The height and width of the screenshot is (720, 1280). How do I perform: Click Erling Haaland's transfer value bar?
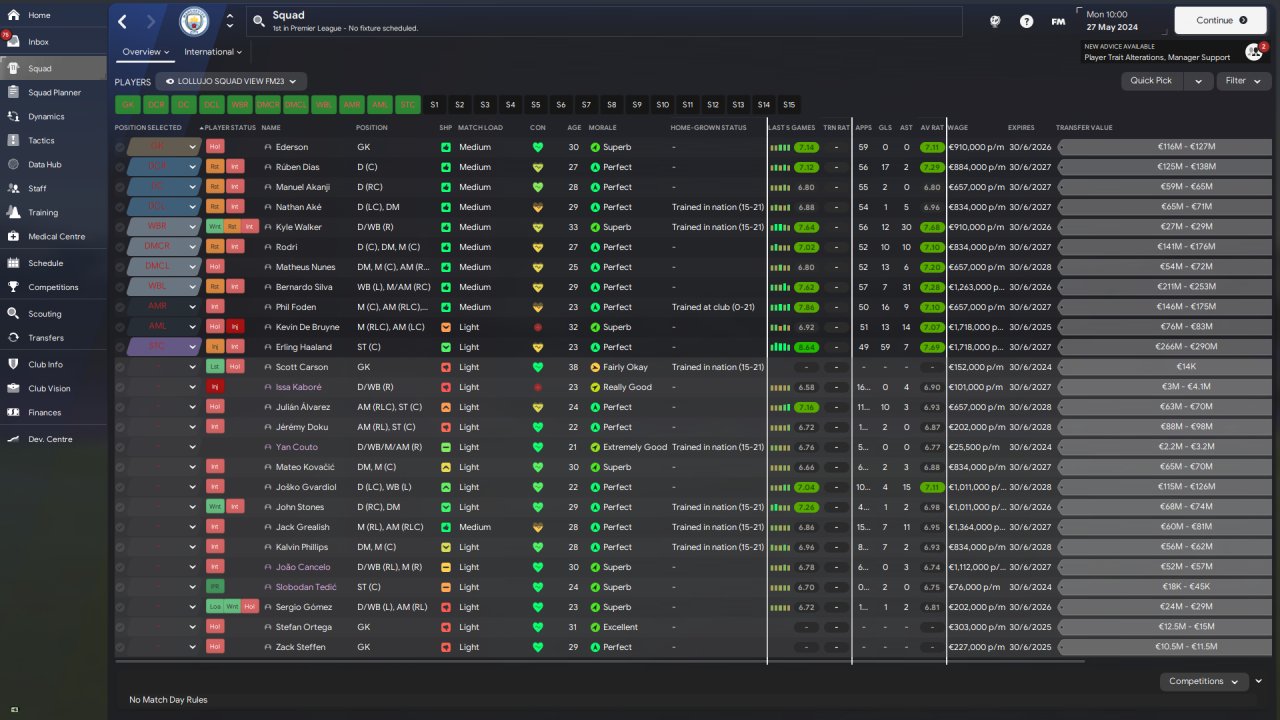pyautogui.click(x=1165, y=347)
